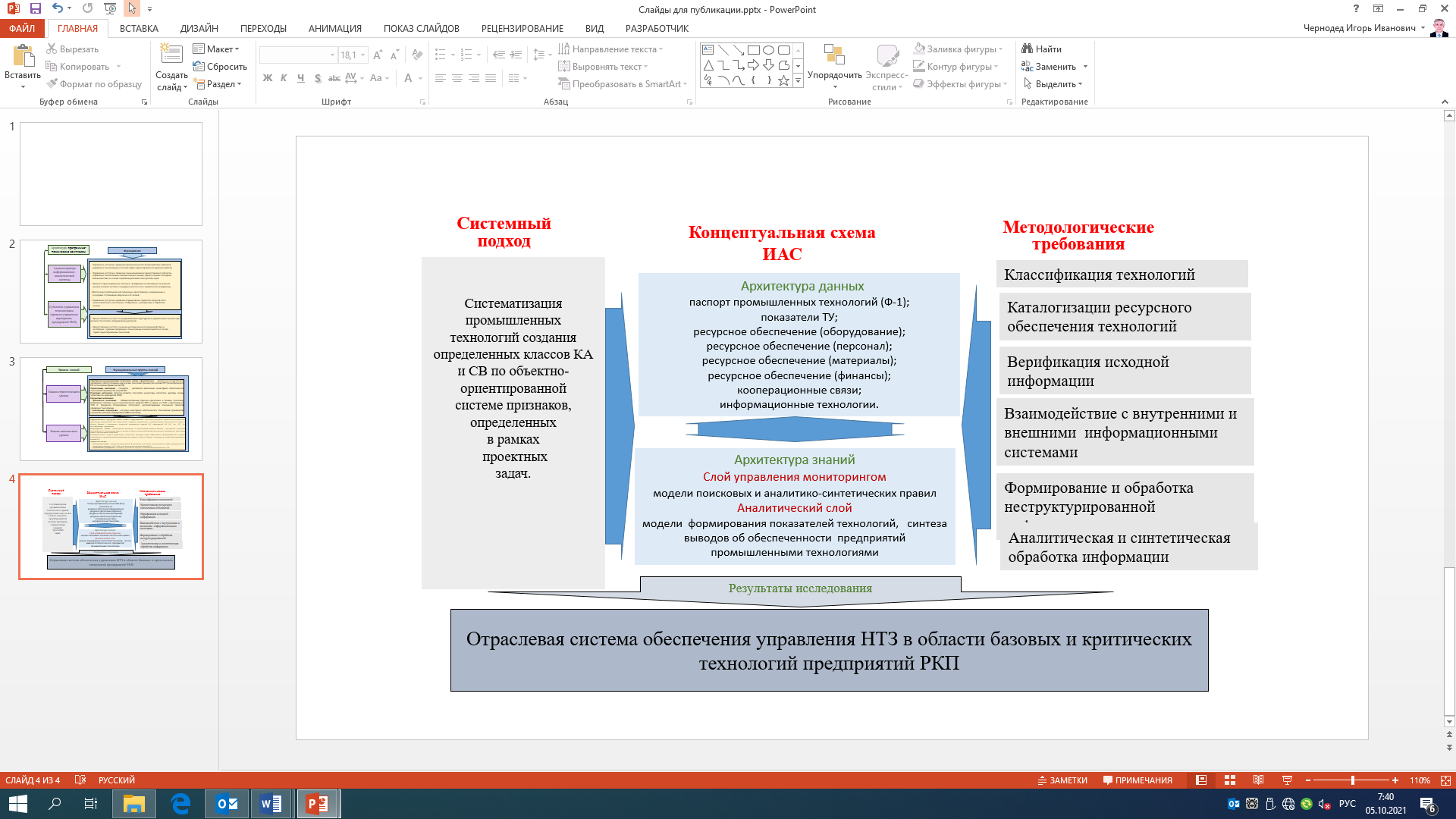Viewport: 1456px width, 819px height.
Task: Click Quick Styles (Экспресс-стили) icon
Action: (887, 55)
